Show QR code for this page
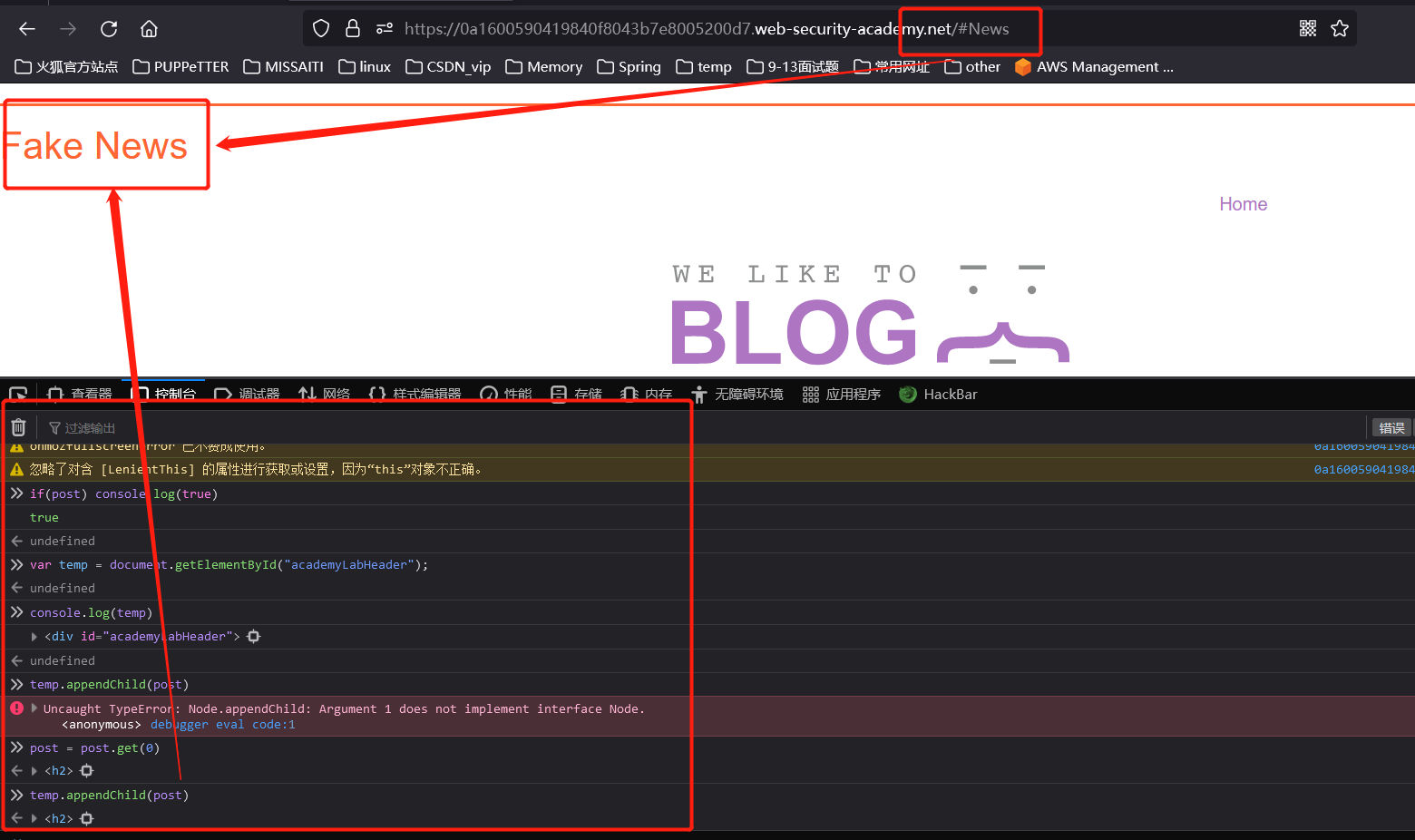Image resolution: width=1415 pixels, height=840 pixels. (1308, 29)
